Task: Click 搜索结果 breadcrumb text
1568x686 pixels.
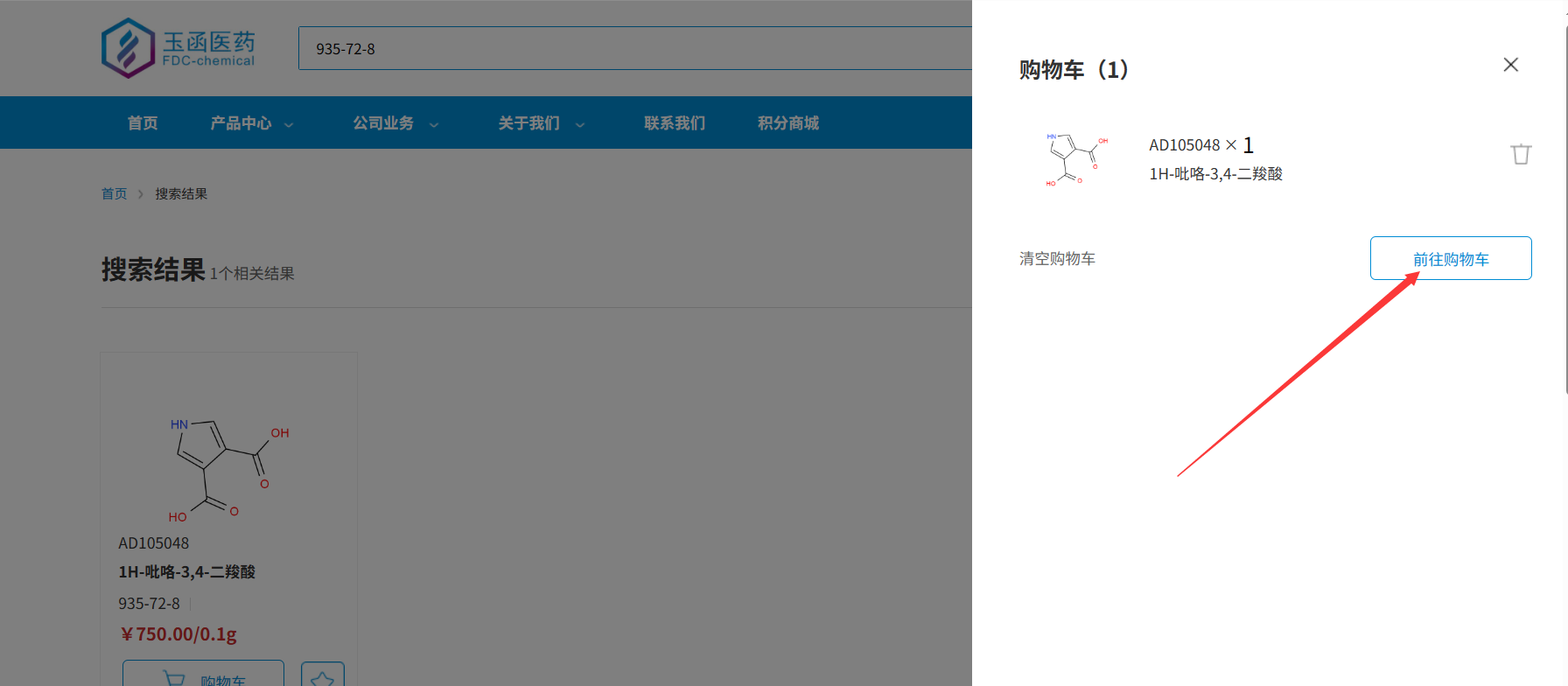Action: (x=181, y=193)
